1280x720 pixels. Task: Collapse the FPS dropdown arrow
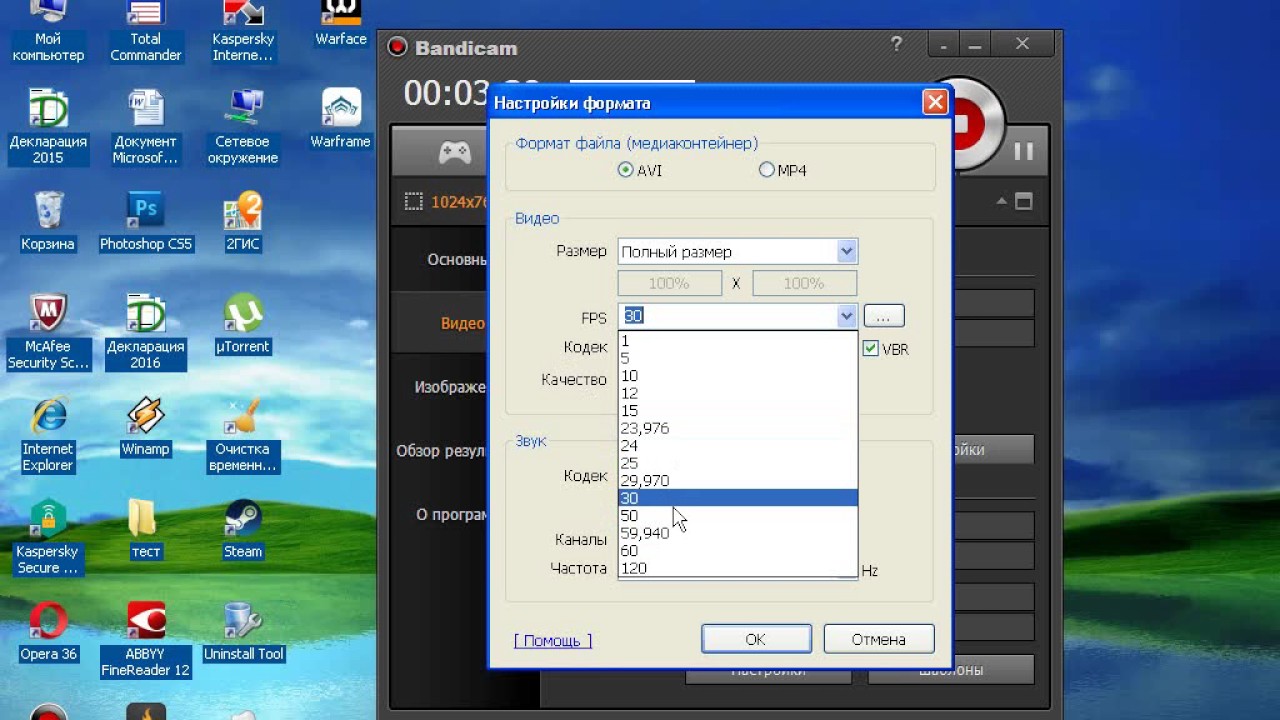point(847,316)
